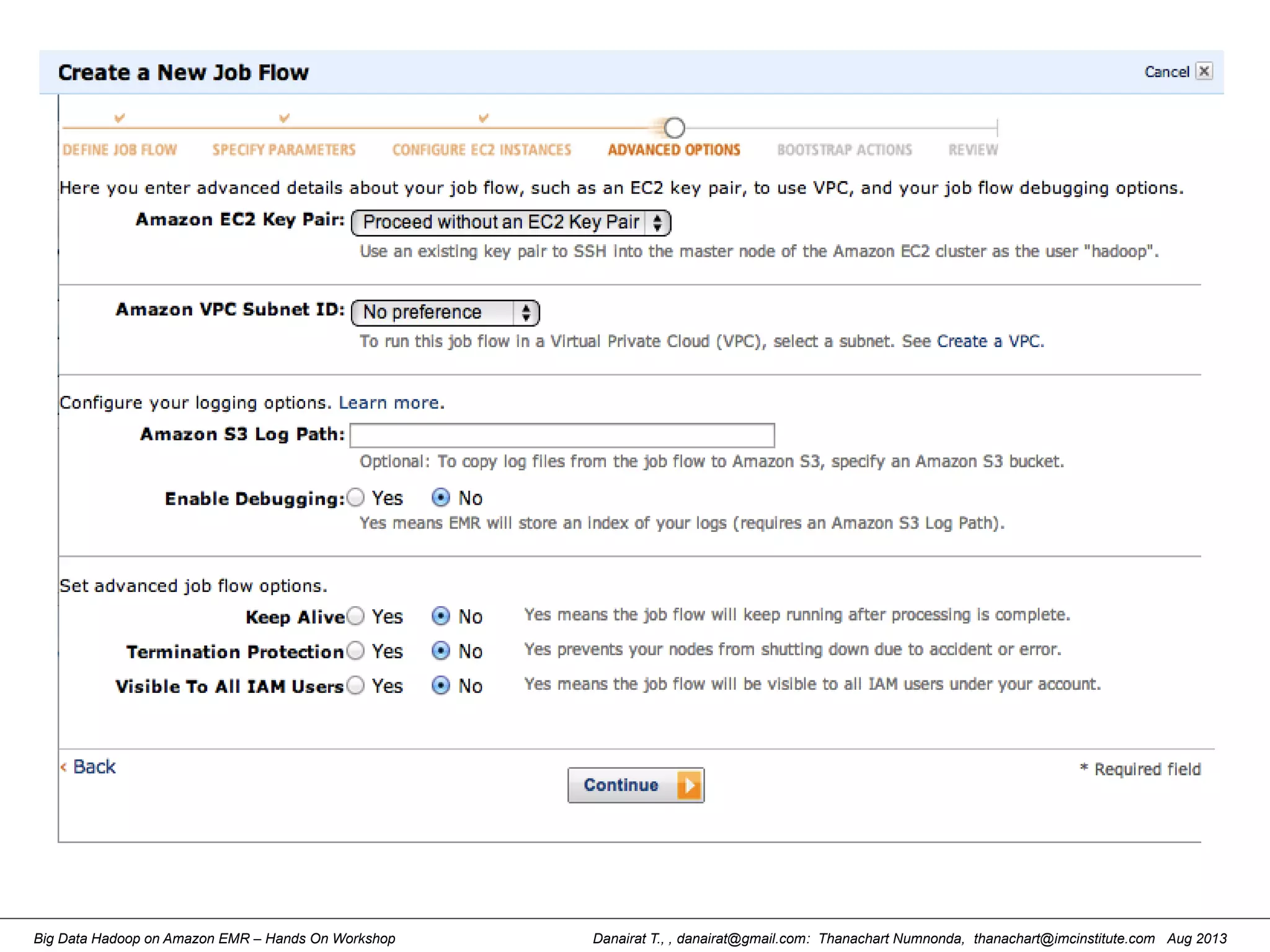1270x952 pixels.
Task: Select Yes for Keep Alive
Action: 356,616
